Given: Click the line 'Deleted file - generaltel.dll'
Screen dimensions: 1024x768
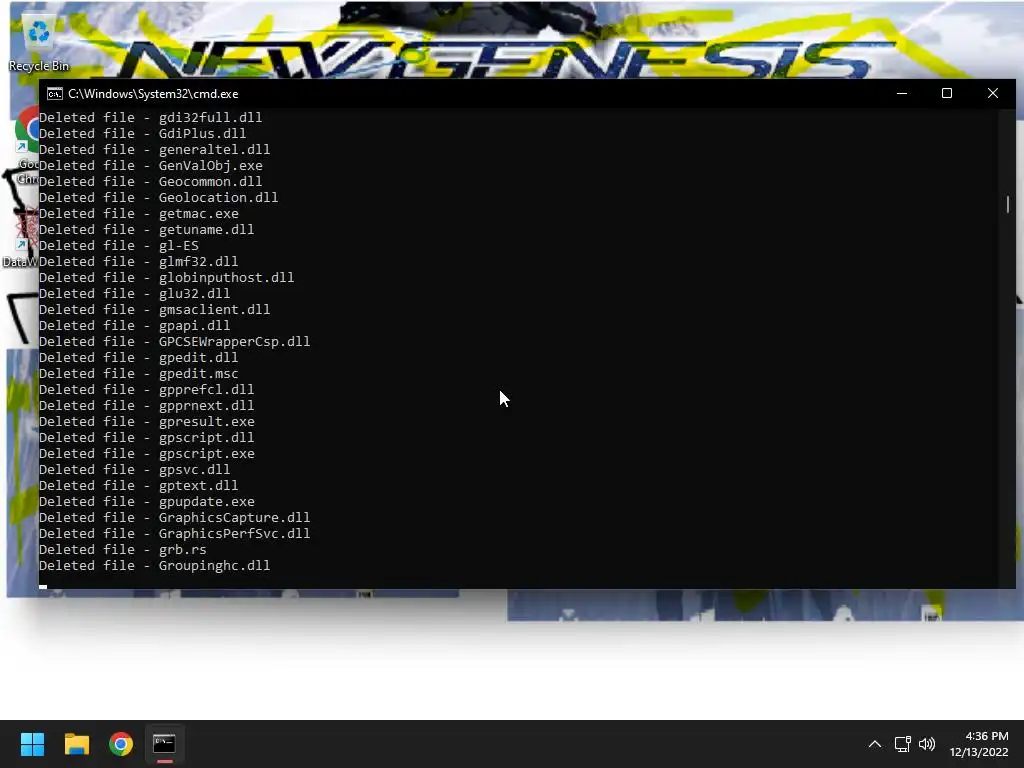Looking at the screenshot, I should click(x=154, y=150).
